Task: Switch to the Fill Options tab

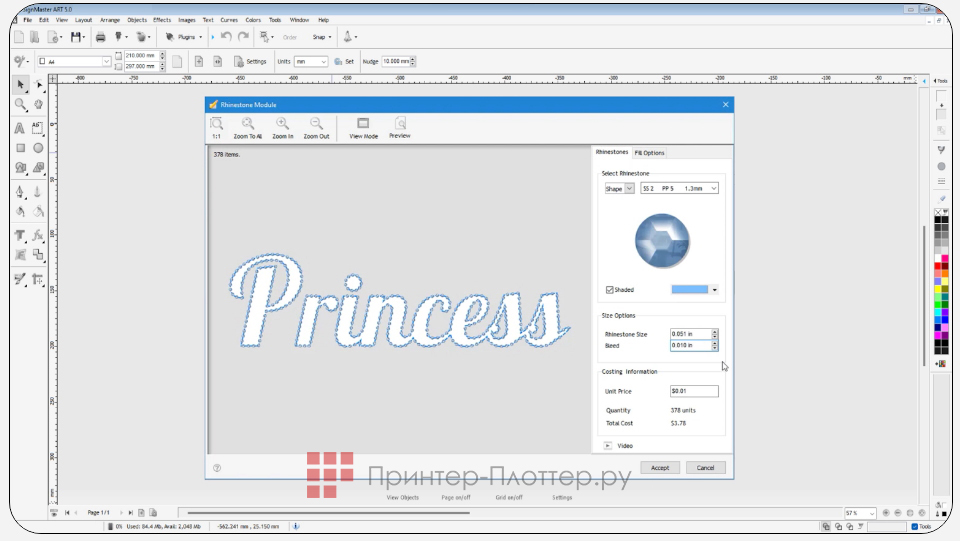Action: coord(649,153)
